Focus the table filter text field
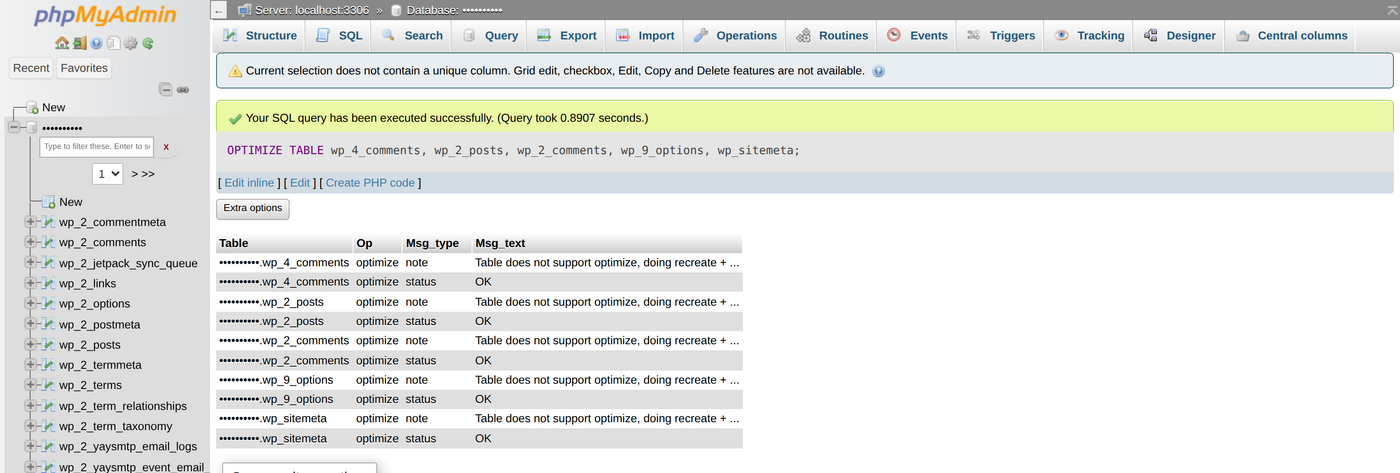Image resolution: width=1400 pixels, height=473 pixels. 97,147
